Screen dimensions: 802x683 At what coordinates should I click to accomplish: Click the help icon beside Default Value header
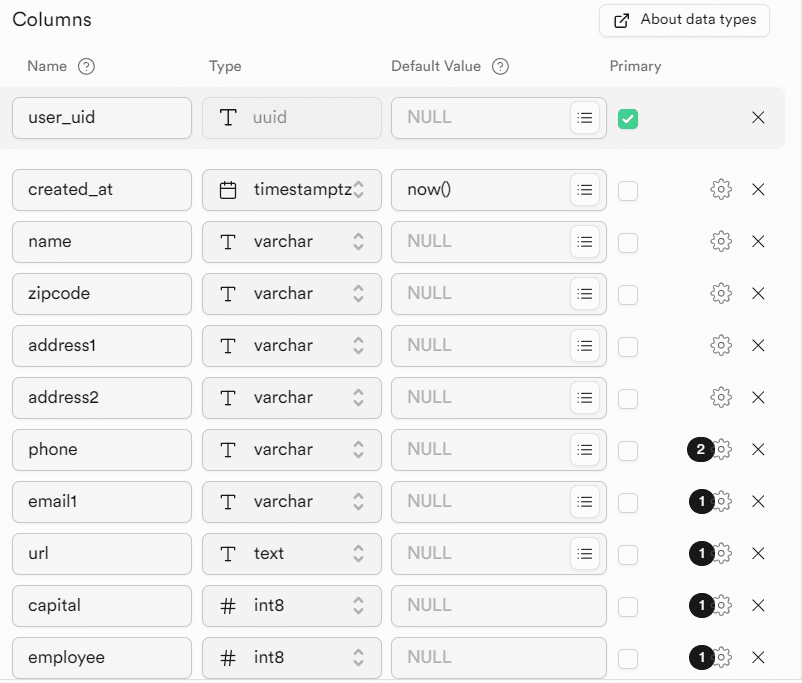pyautogui.click(x=501, y=67)
